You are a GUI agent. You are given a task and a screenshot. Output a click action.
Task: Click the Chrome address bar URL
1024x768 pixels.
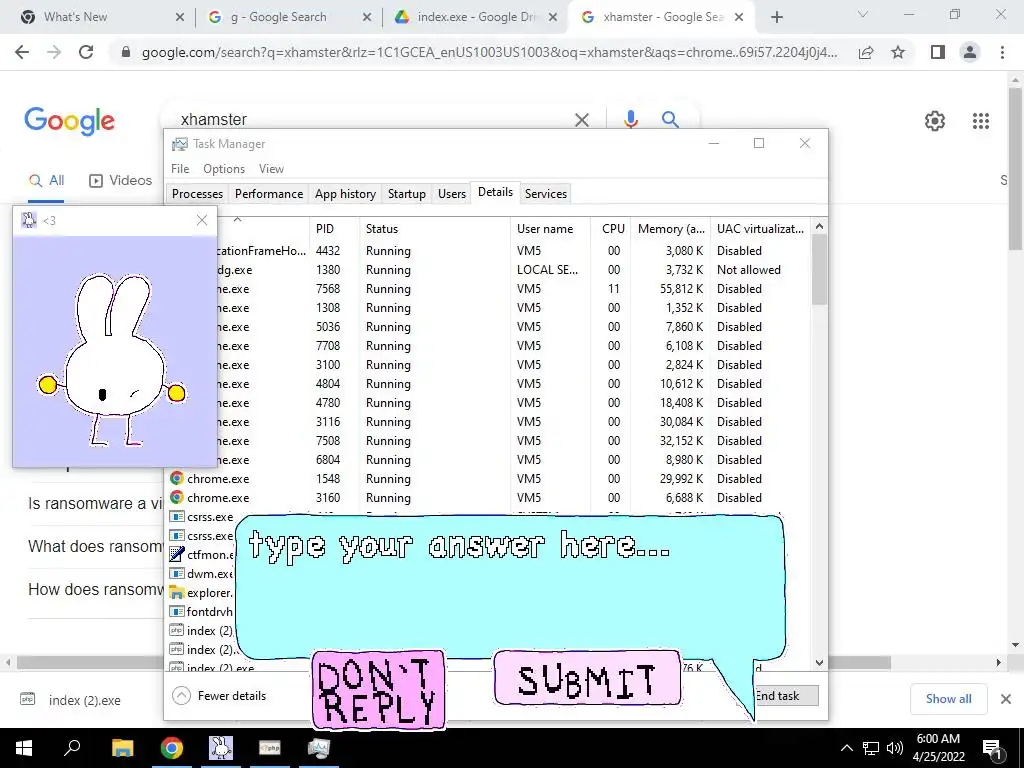(x=489, y=52)
